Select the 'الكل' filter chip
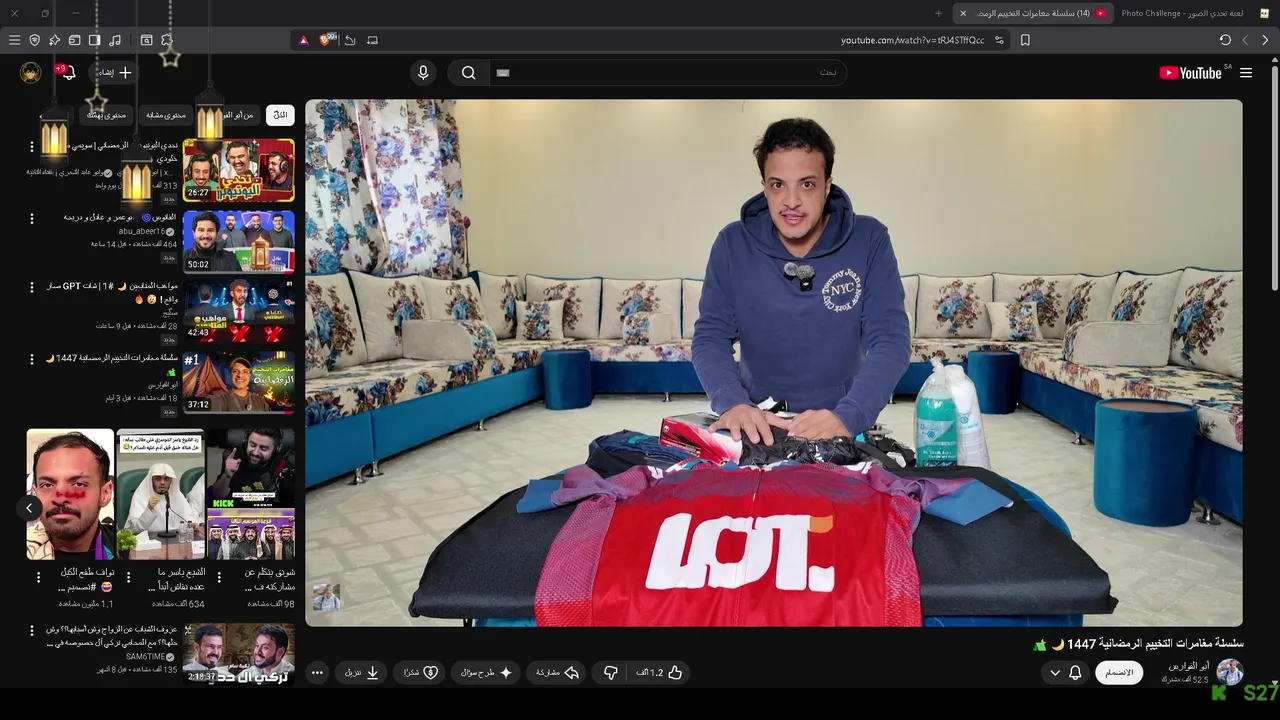The image size is (1280, 720). [280, 115]
